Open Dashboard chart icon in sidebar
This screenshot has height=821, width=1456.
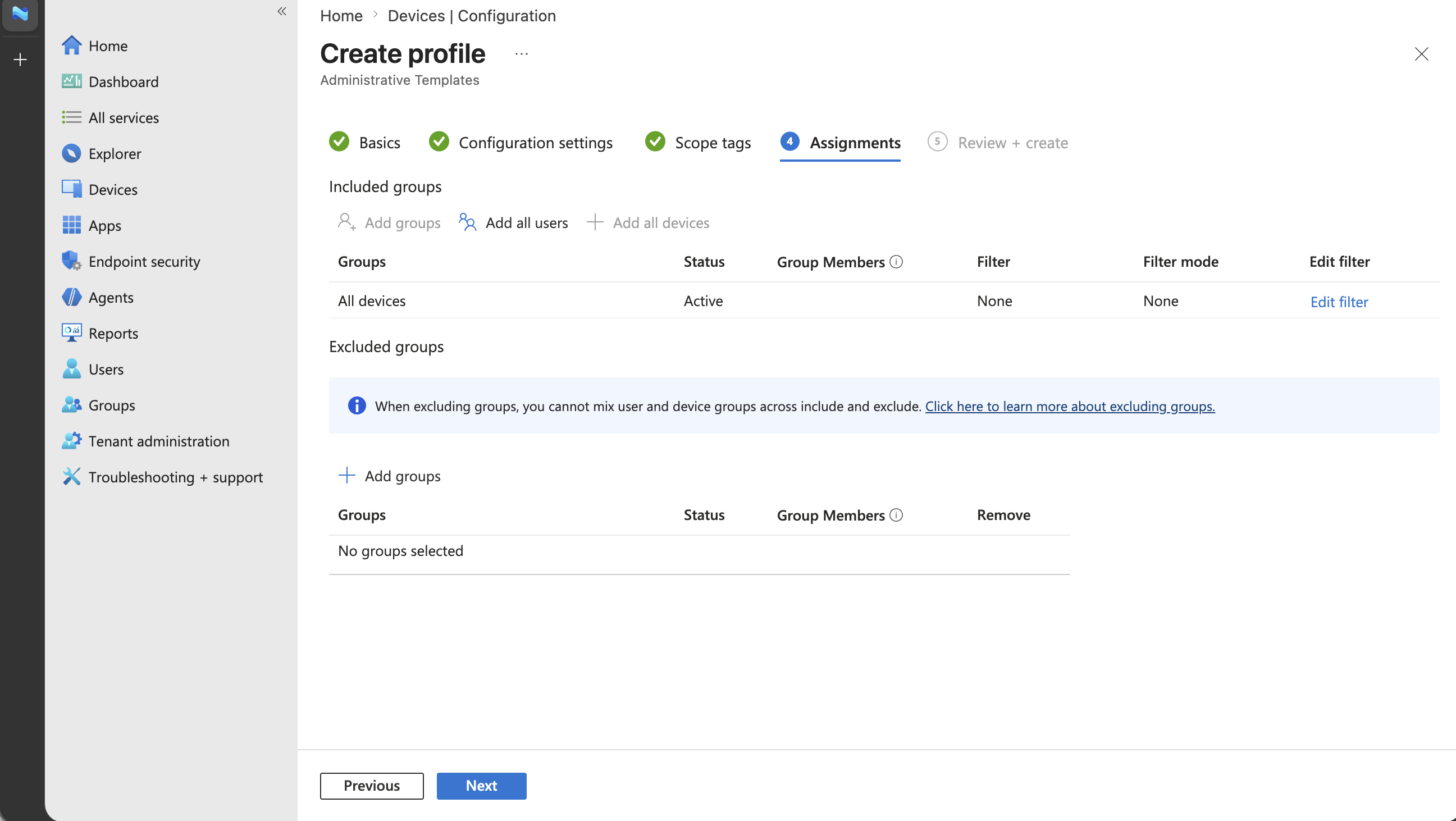(71, 81)
